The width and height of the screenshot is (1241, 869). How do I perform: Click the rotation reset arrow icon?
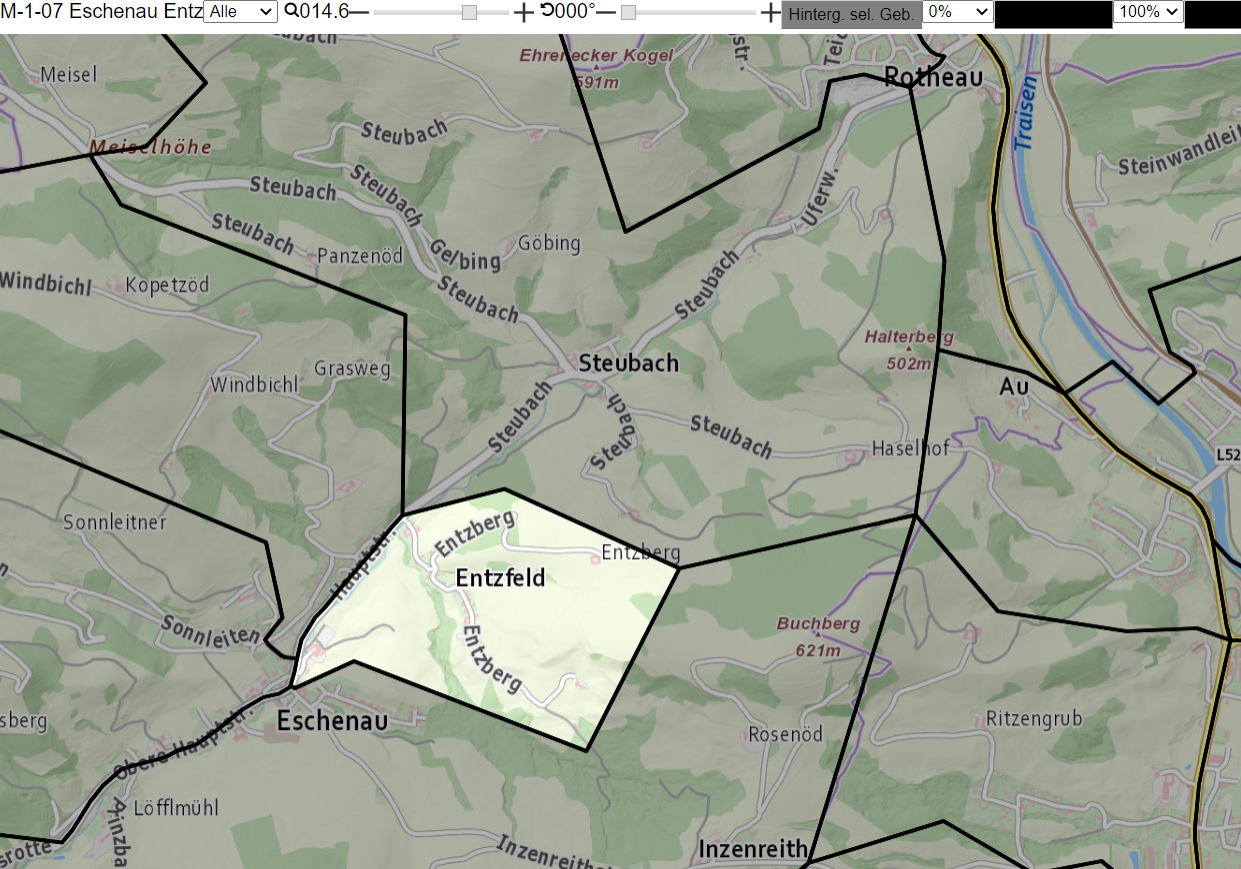coord(547,11)
